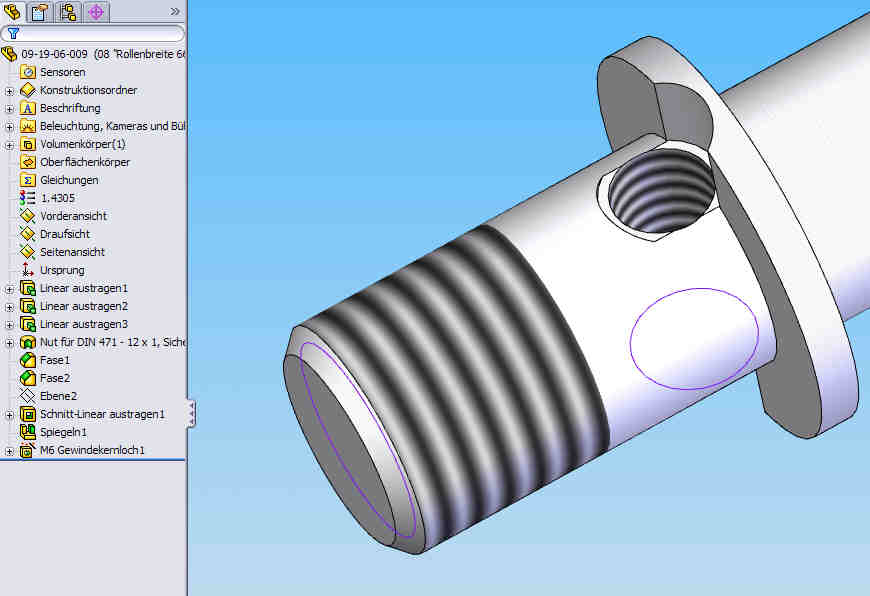Click the Vorderansicht plane icon

(x=28, y=216)
